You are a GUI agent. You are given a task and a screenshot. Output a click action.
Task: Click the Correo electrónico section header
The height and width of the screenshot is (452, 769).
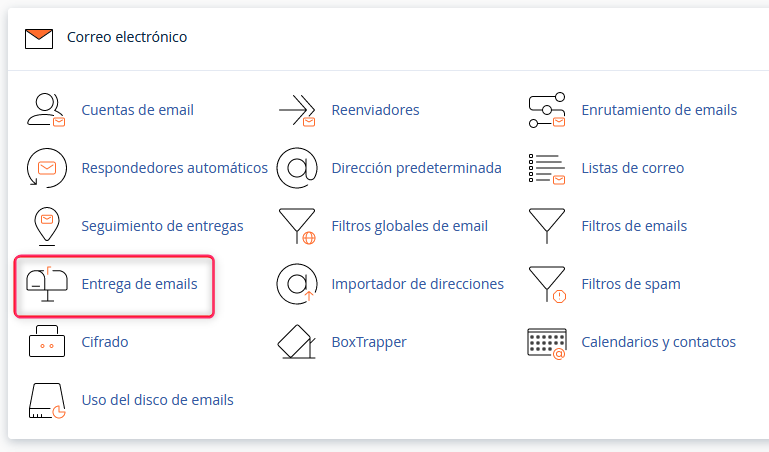point(127,37)
